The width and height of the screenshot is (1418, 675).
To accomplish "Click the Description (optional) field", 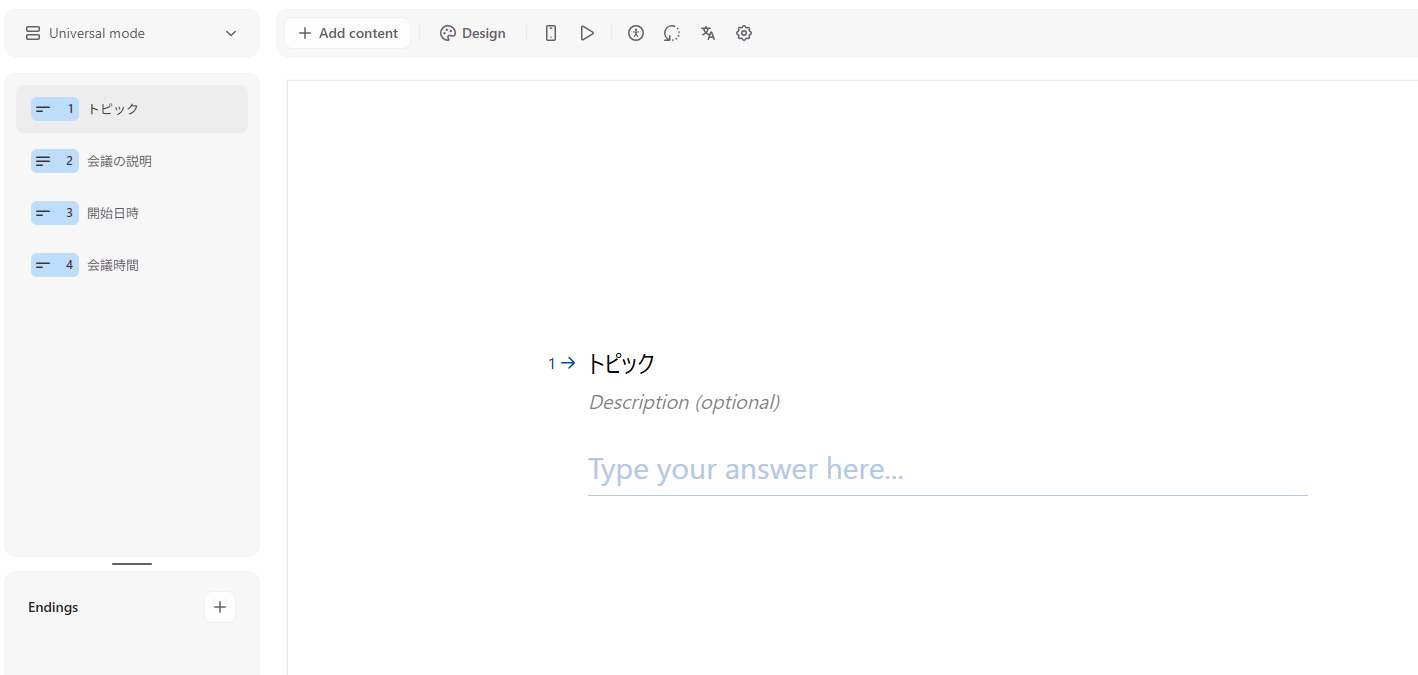I will (x=684, y=402).
